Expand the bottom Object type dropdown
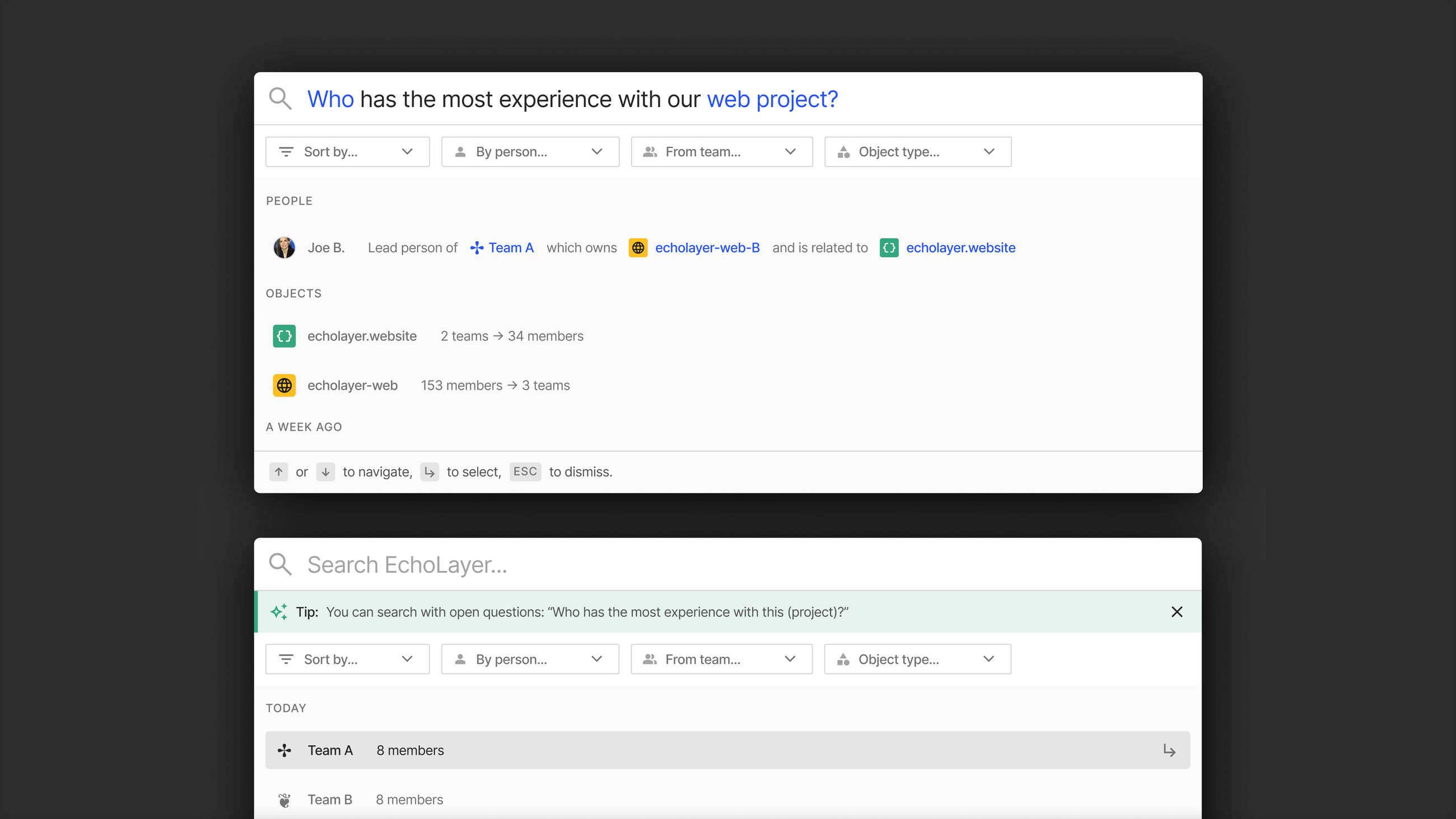The image size is (1456, 819). 917,659
